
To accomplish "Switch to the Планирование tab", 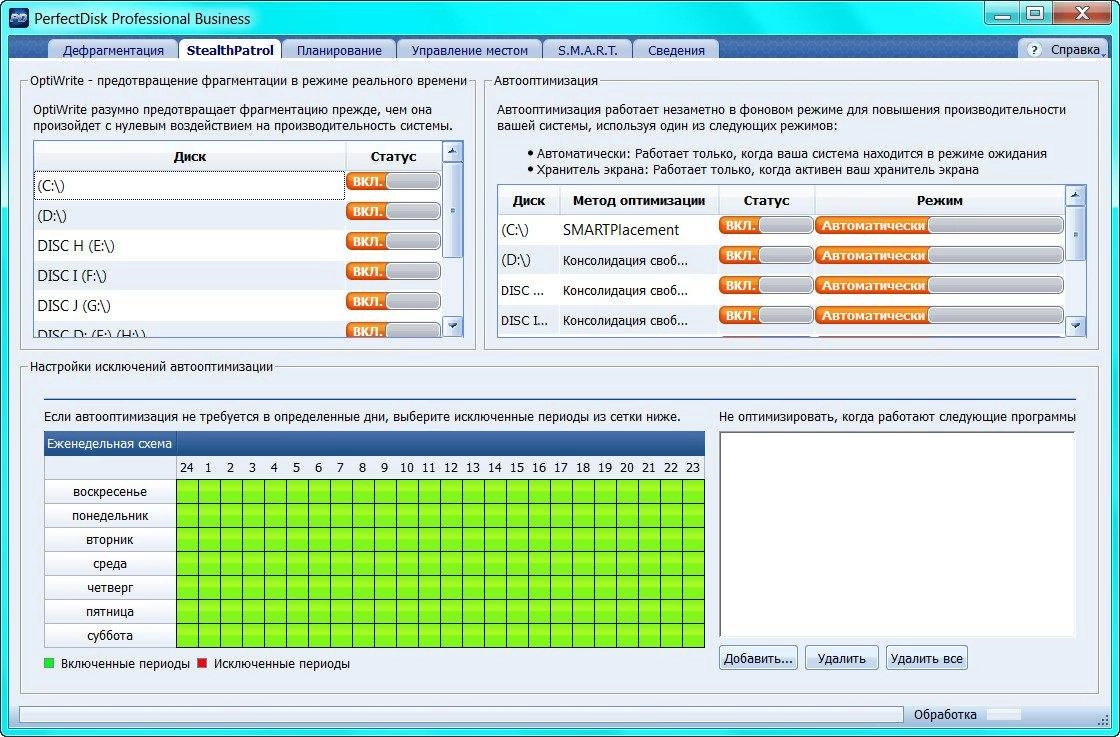I will coord(339,50).
